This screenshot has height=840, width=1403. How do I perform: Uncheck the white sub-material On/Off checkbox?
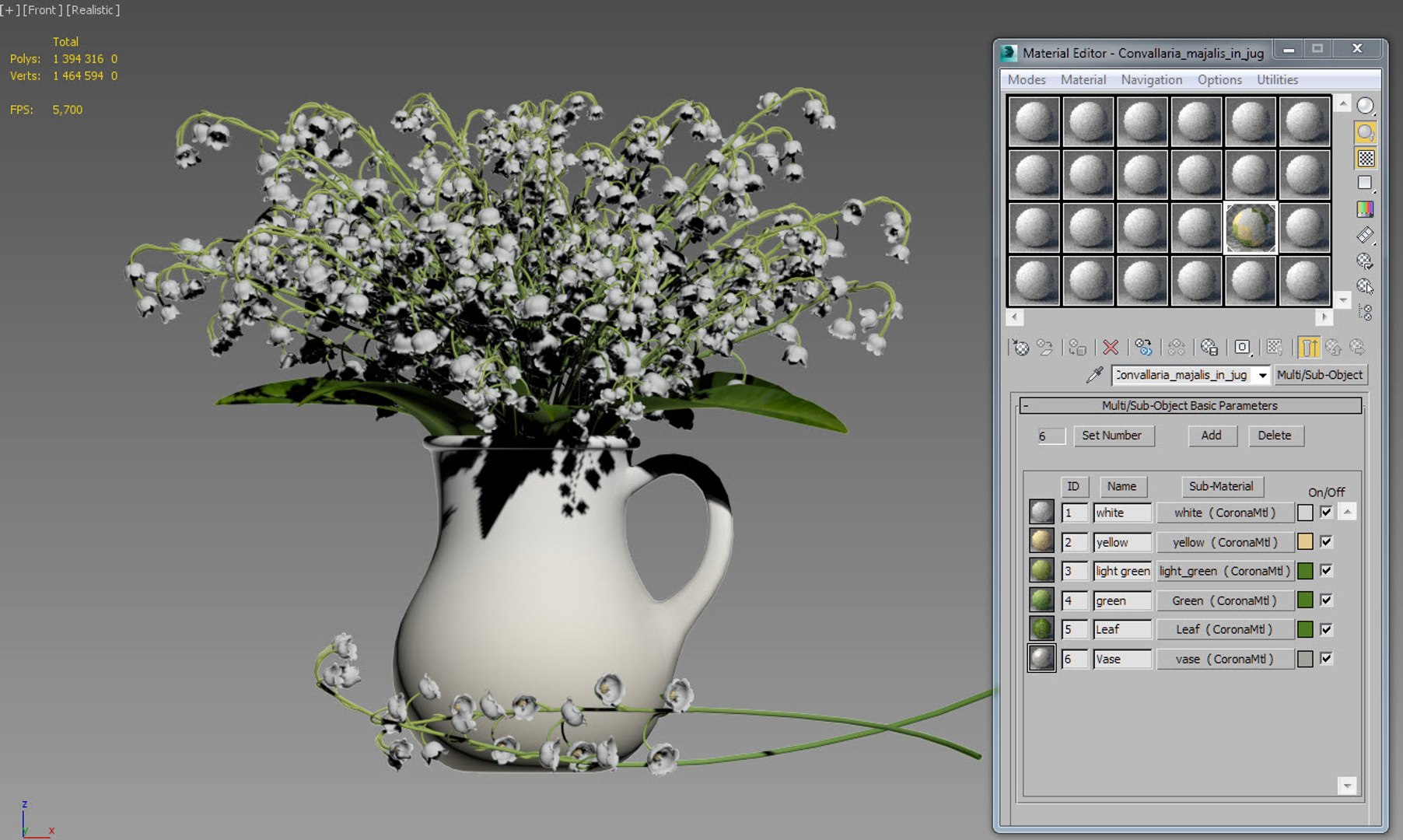pyautogui.click(x=1327, y=513)
